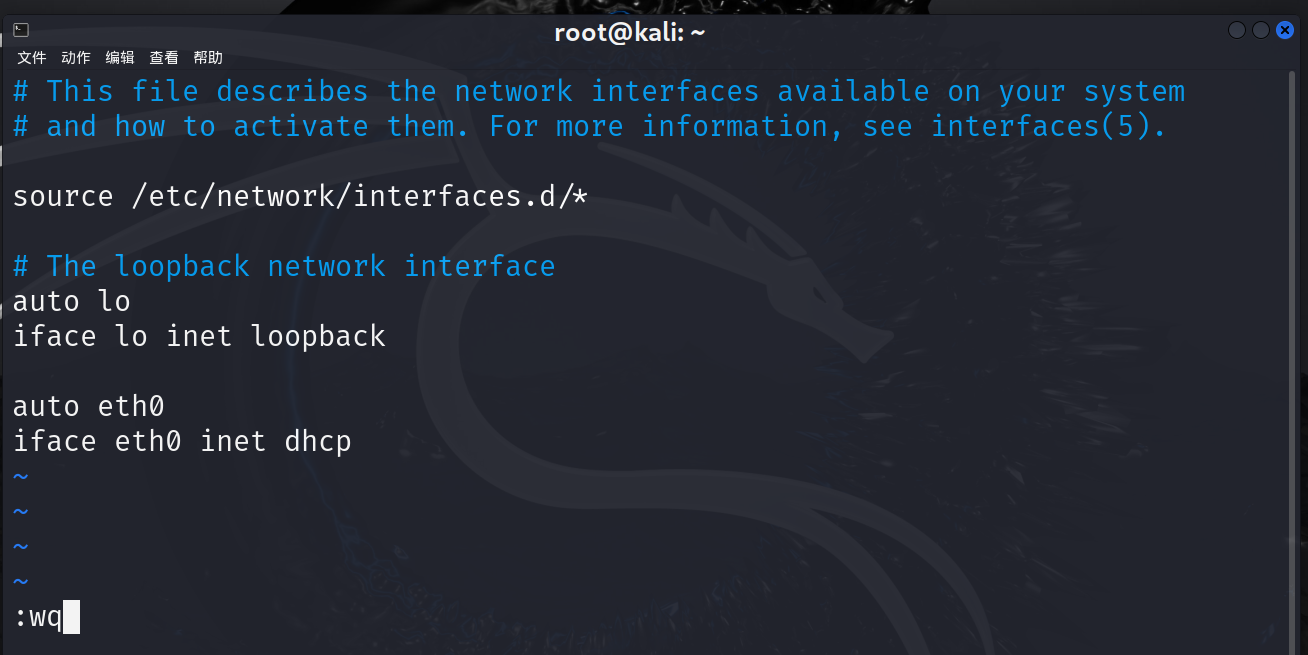Click the first tilde line below the file
Screen dimensions: 1308x655
coord(21,476)
